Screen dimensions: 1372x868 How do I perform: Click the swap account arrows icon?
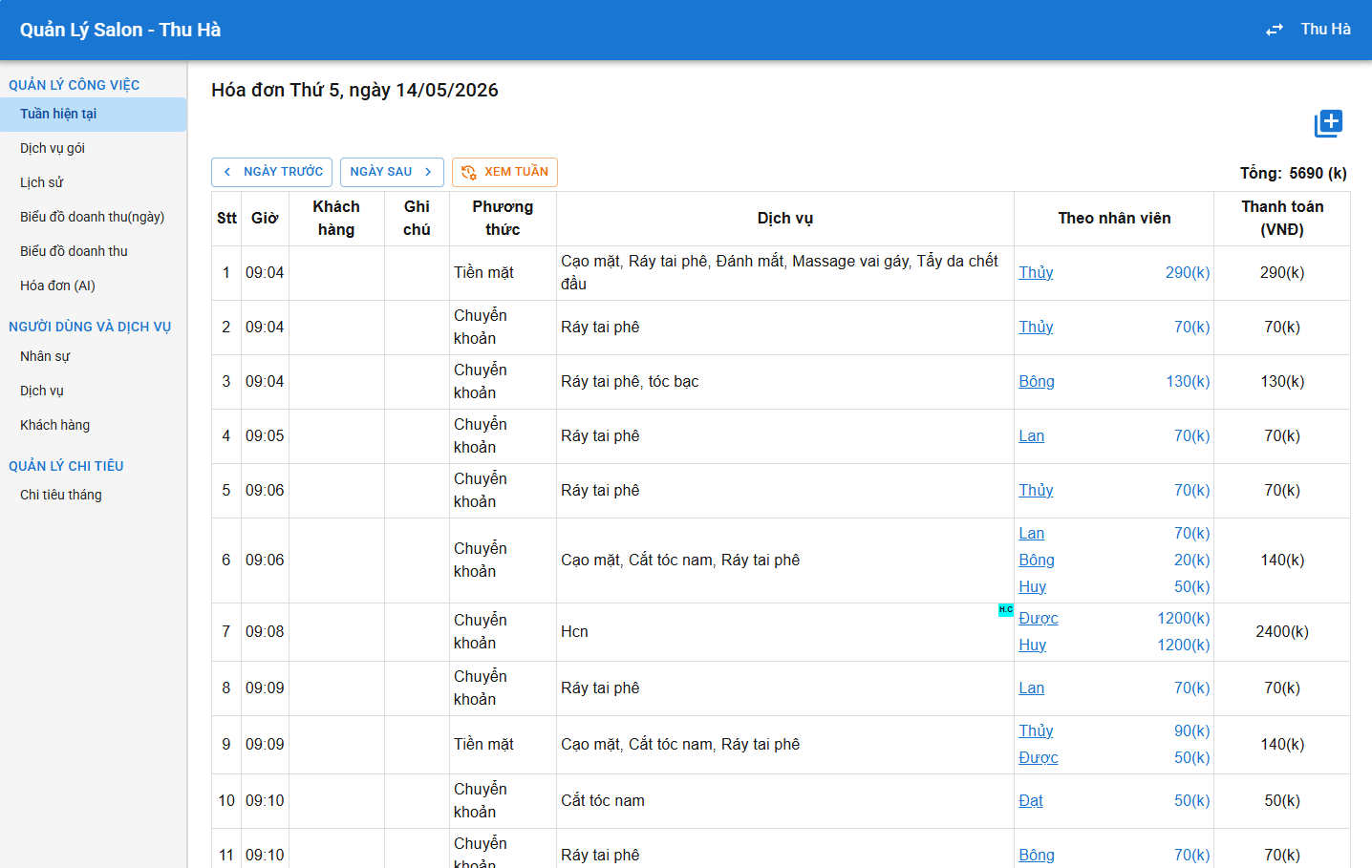(x=1275, y=30)
